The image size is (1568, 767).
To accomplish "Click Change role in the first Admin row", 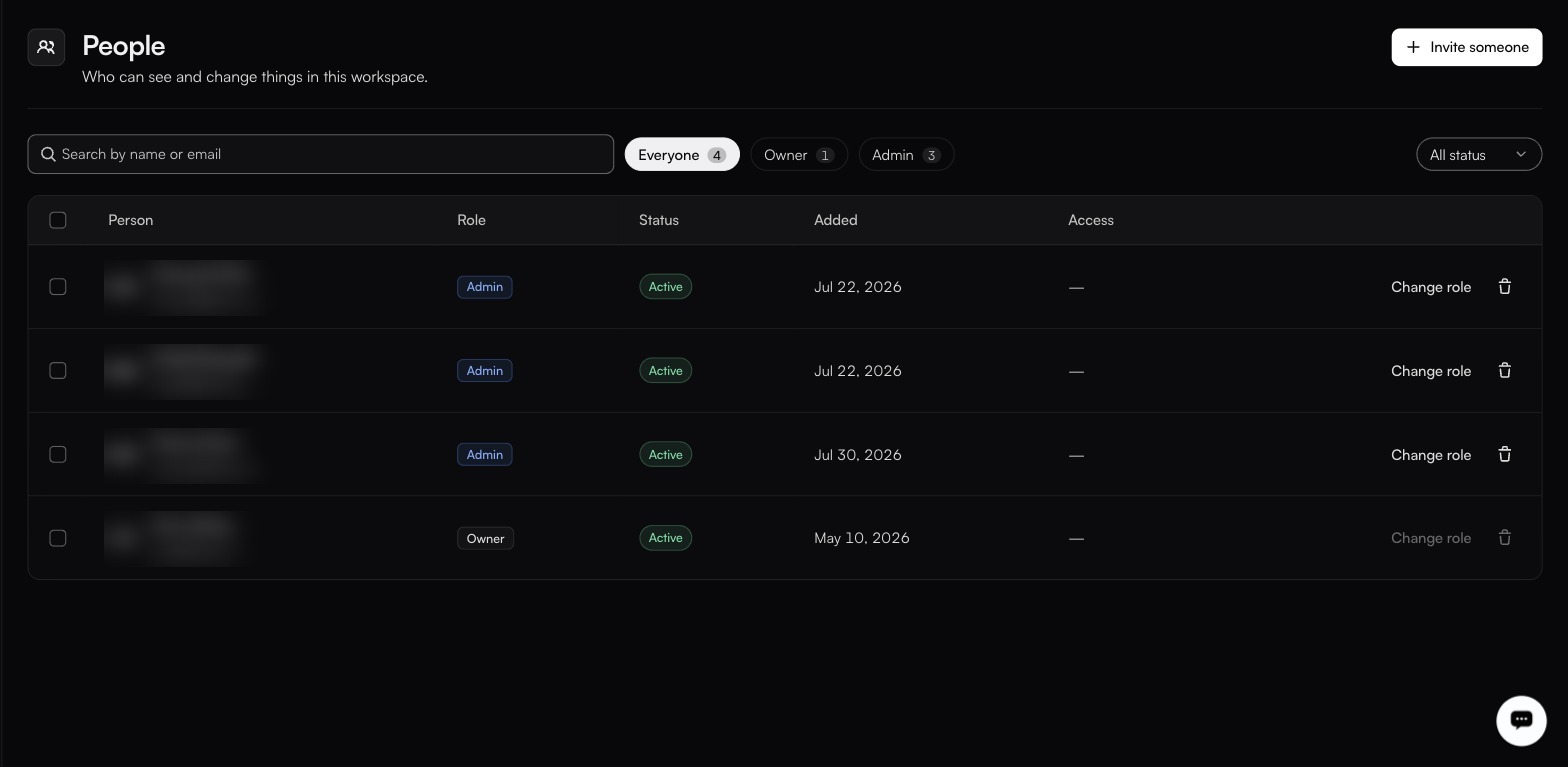I will coord(1431,287).
